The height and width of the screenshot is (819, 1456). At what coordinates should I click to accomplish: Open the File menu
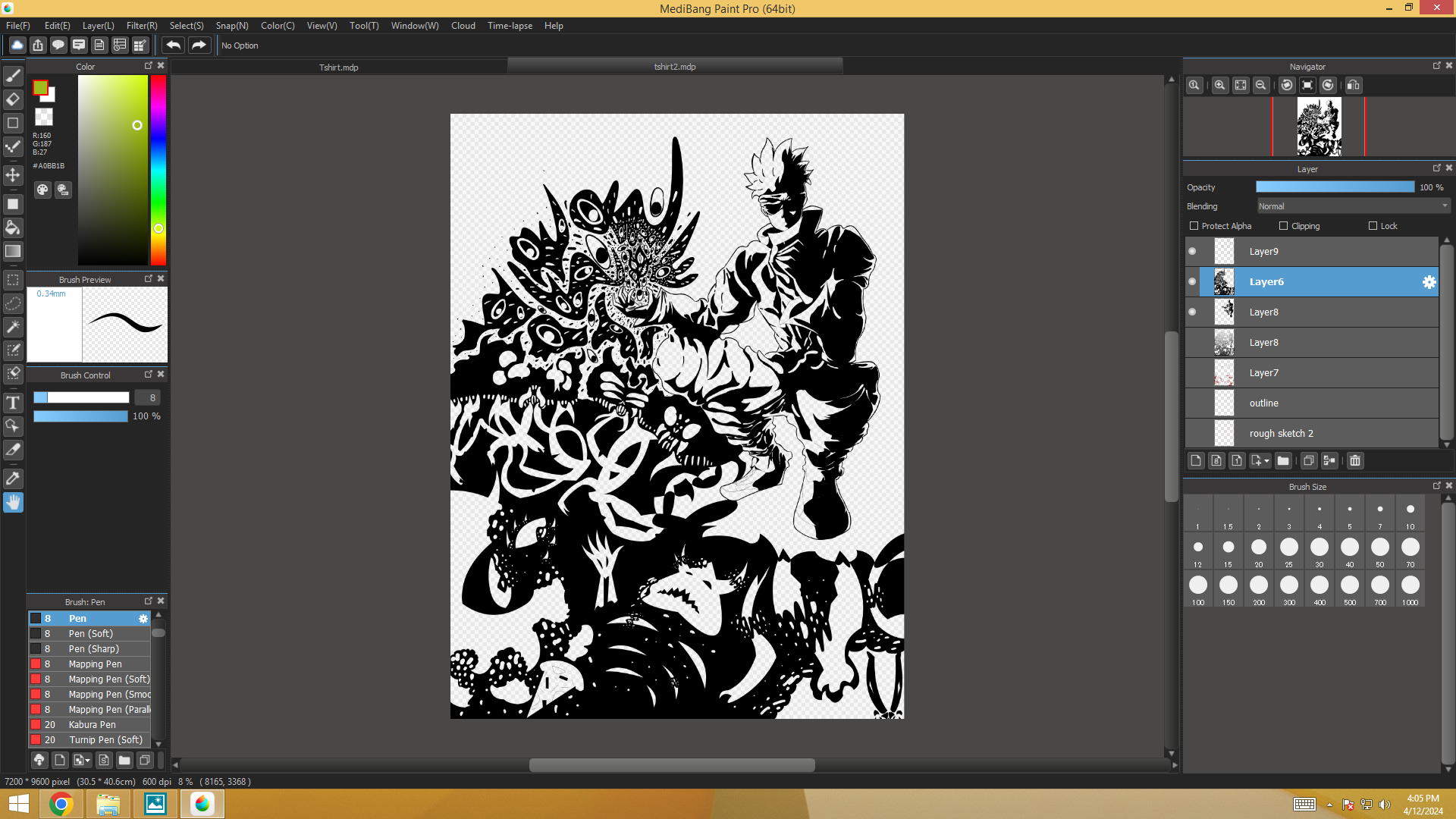pos(18,26)
